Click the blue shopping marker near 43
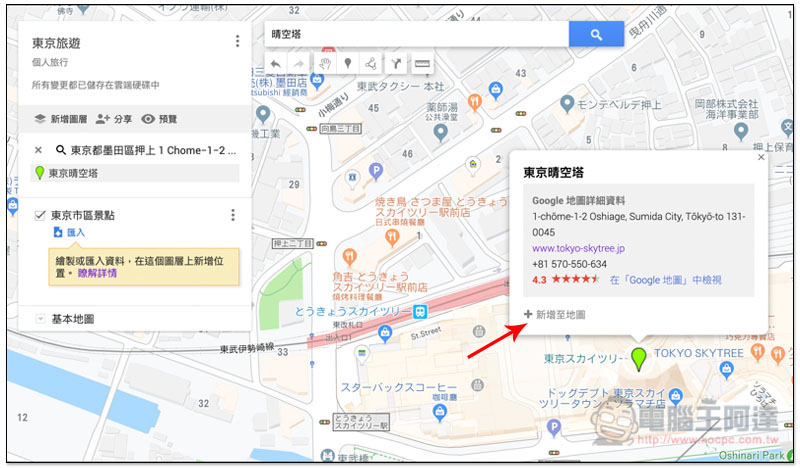This screenshot has width=800, height=468. pyautogui.click(x=495, y=90)
